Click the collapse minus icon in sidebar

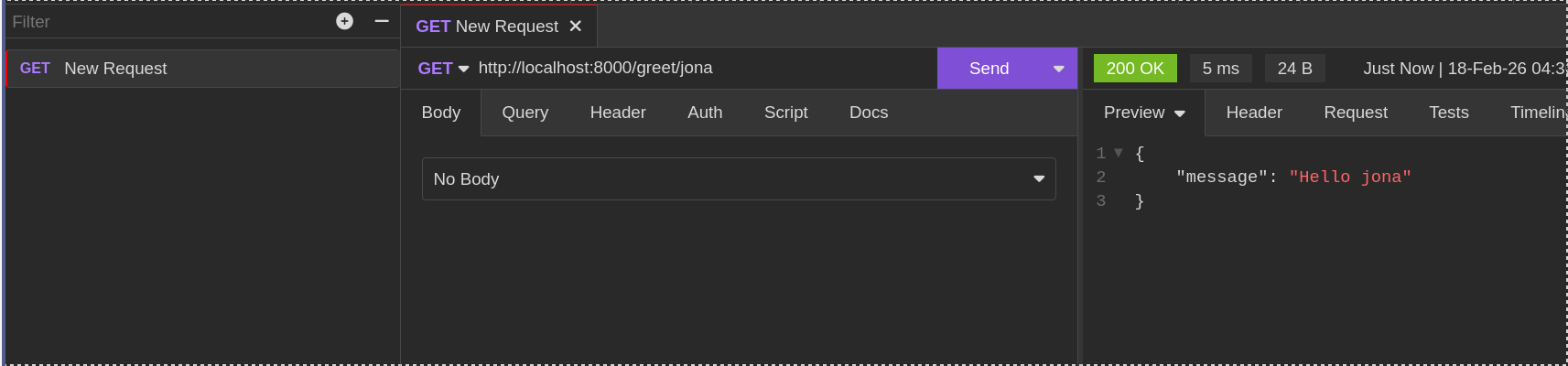pos(382,21)
